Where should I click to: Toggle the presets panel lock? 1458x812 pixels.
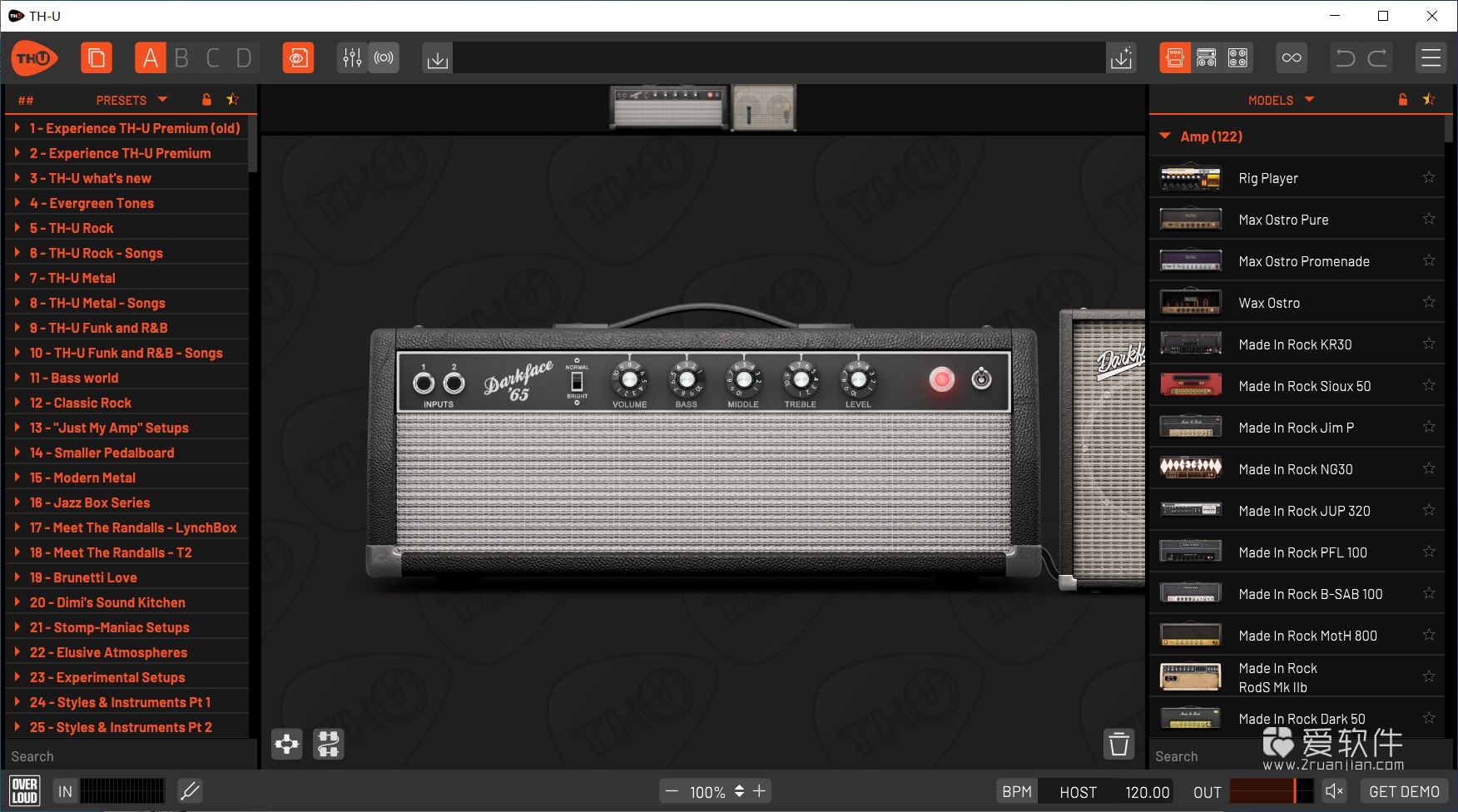tap(206, 100)
